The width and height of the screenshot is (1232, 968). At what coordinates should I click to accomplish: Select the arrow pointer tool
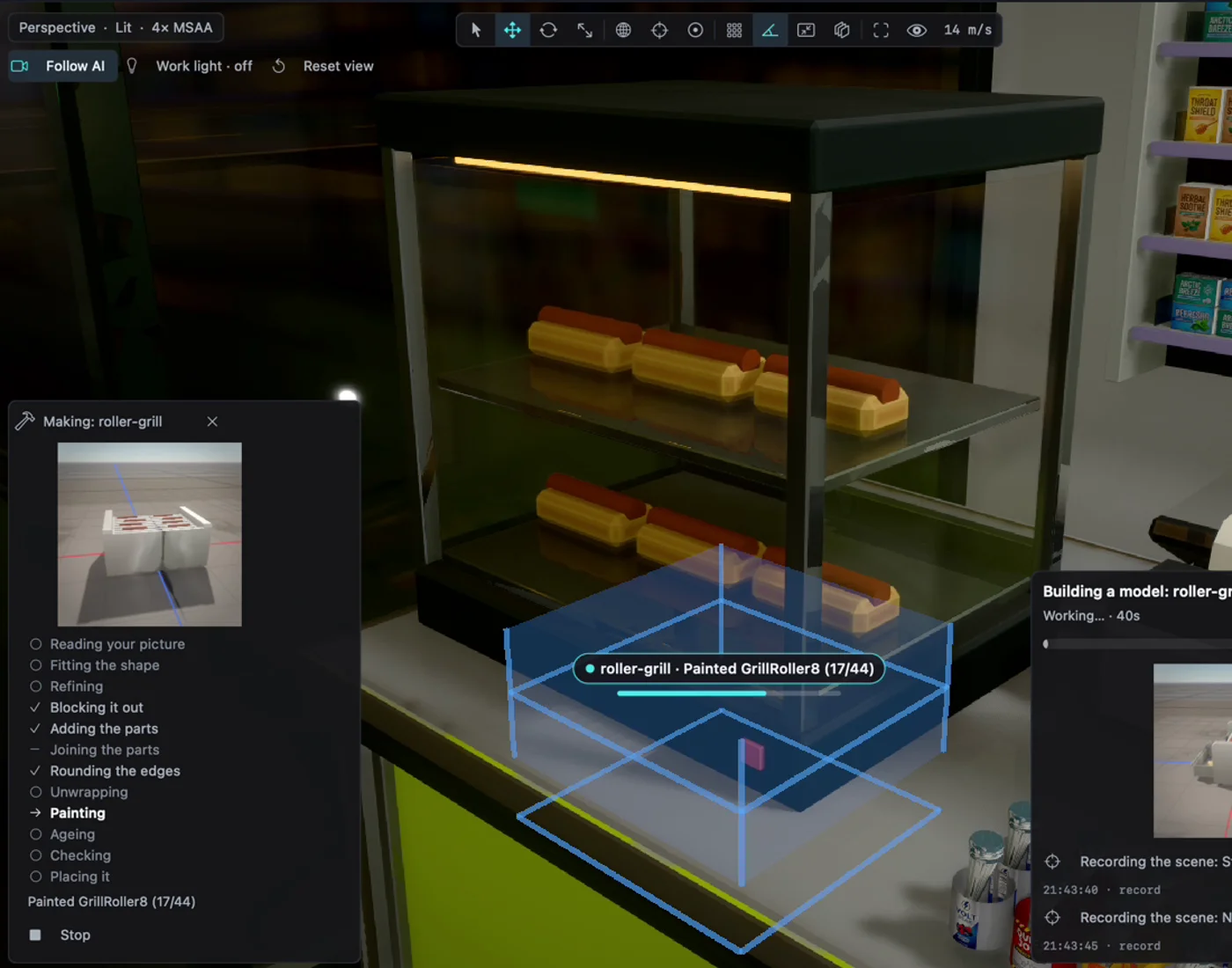tap(476, 30)
